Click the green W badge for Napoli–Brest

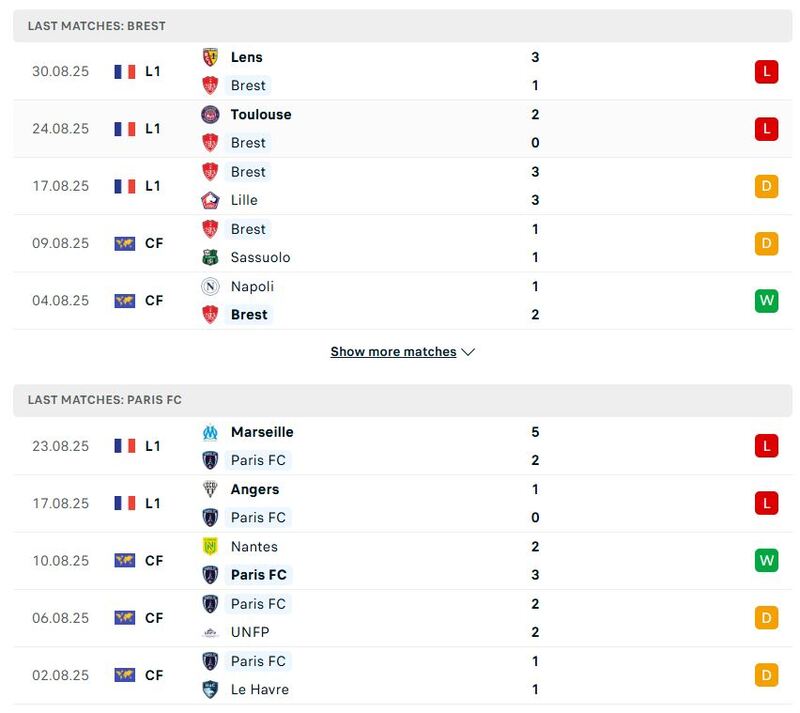point(766,300)
